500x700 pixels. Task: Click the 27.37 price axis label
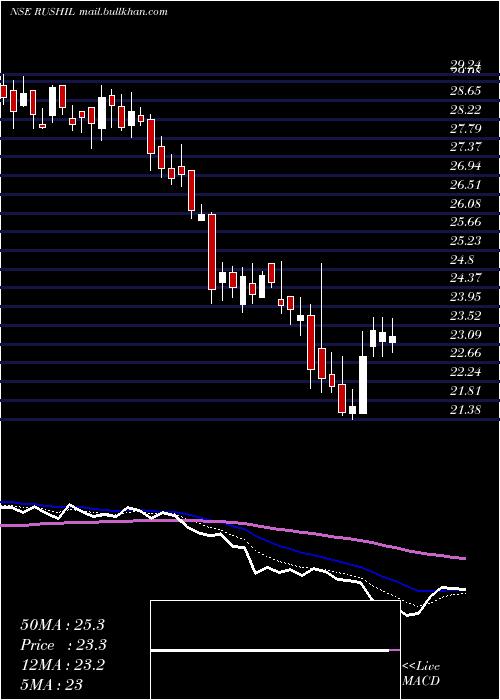465,147
